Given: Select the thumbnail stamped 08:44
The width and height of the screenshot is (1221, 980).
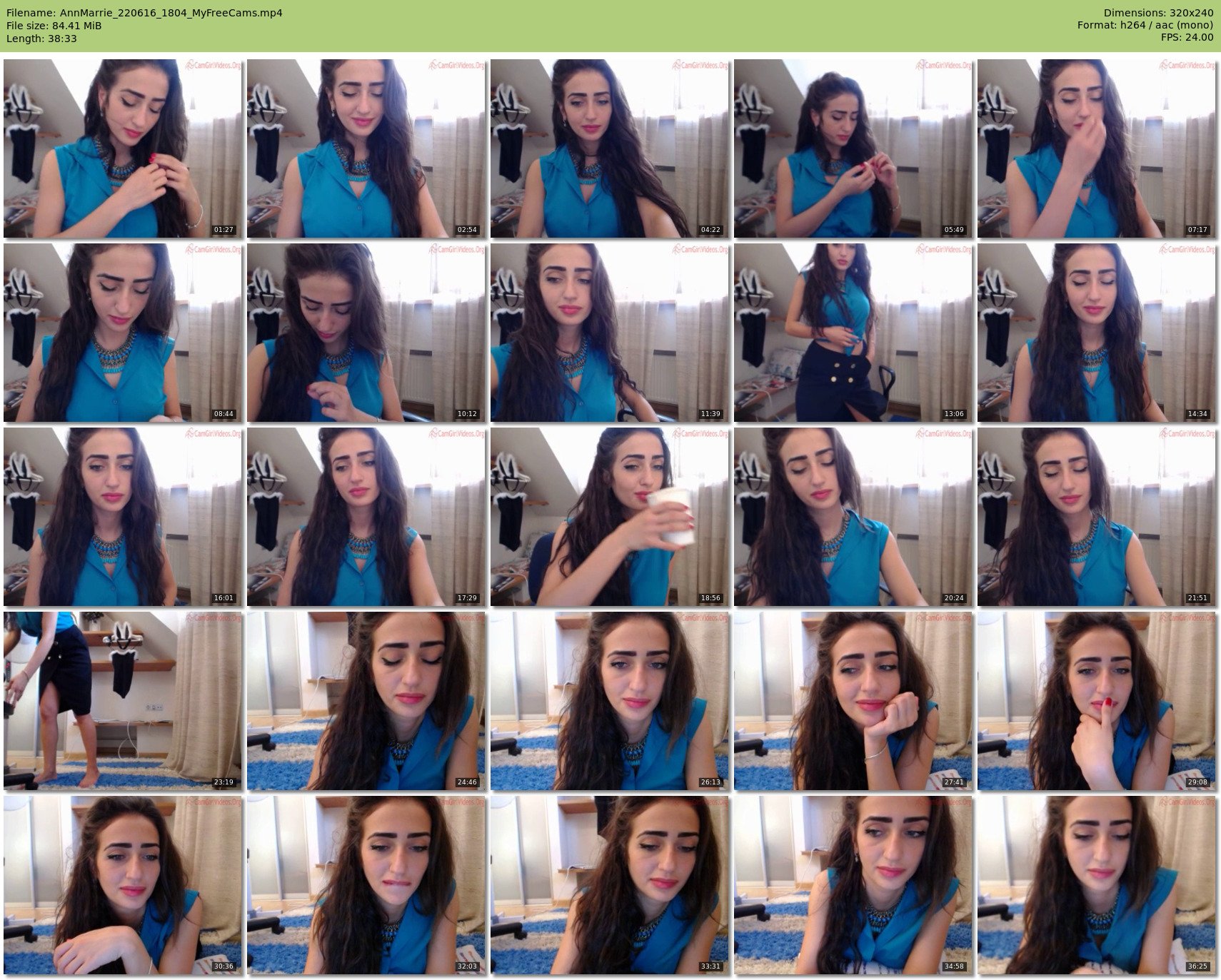Looking at the screenshot, I should click(123, 333).
